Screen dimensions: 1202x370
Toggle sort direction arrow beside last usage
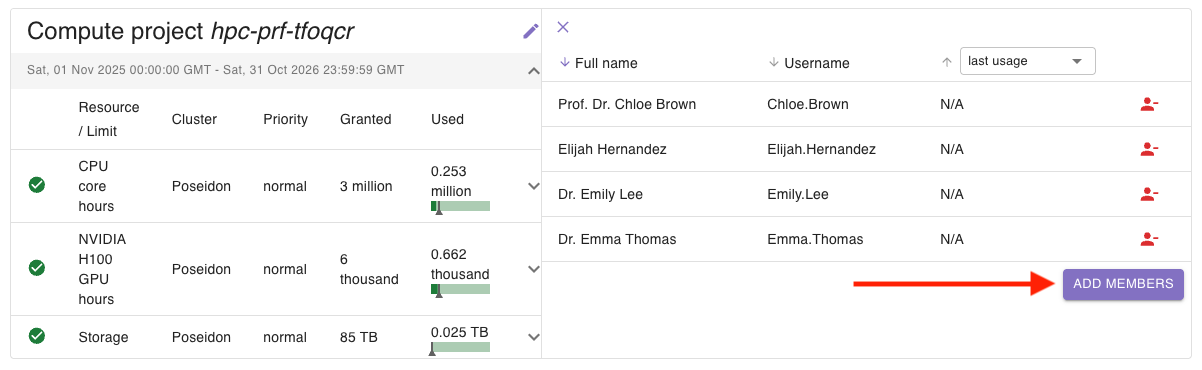(947, 61)
